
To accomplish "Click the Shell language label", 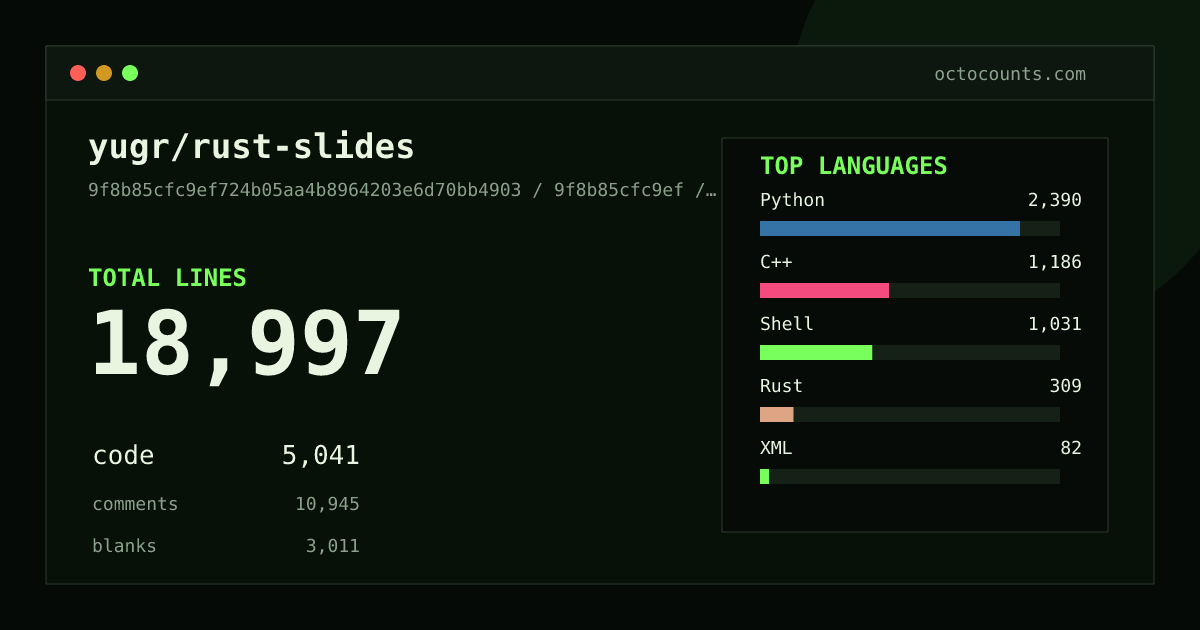I will coord(787,324).
